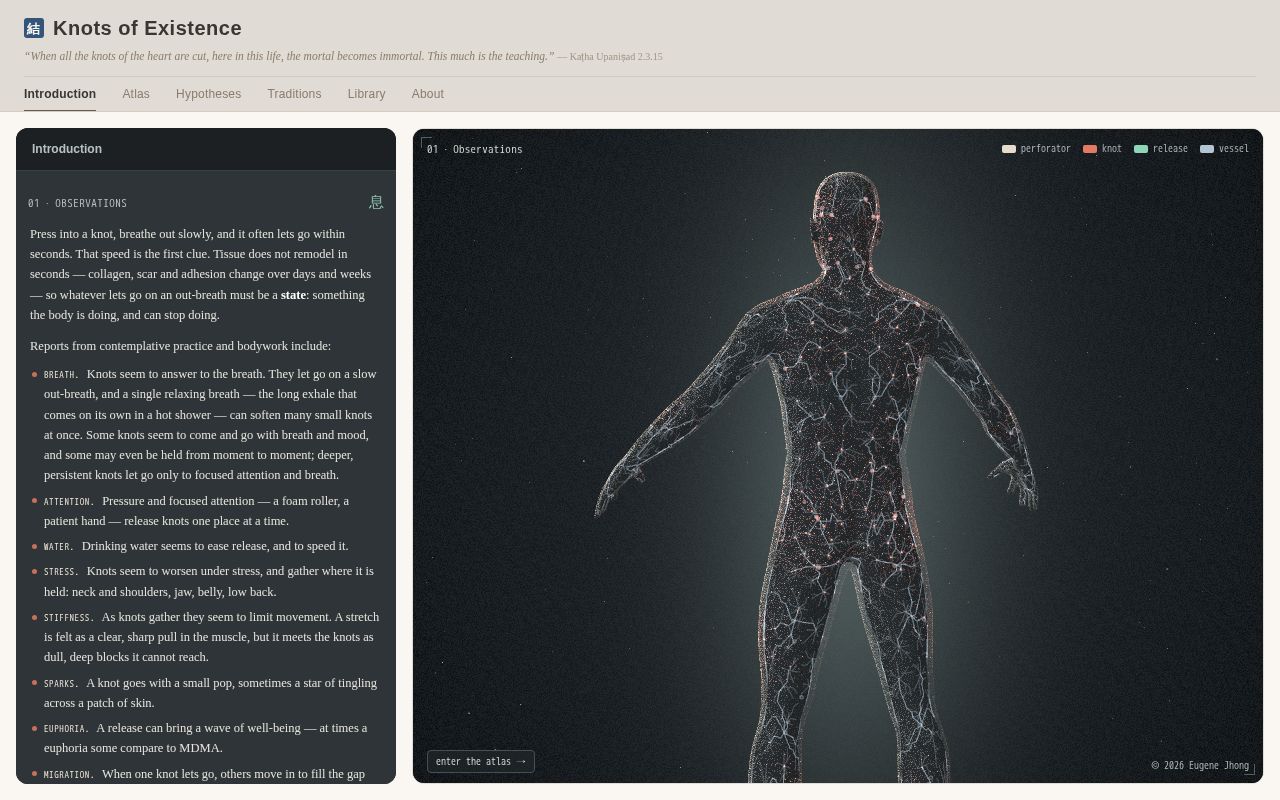Image resolution: width=1280 pixels, height=800 pixels.
Task: Go to the Traditions tab
Action: (x=294, y=94)
